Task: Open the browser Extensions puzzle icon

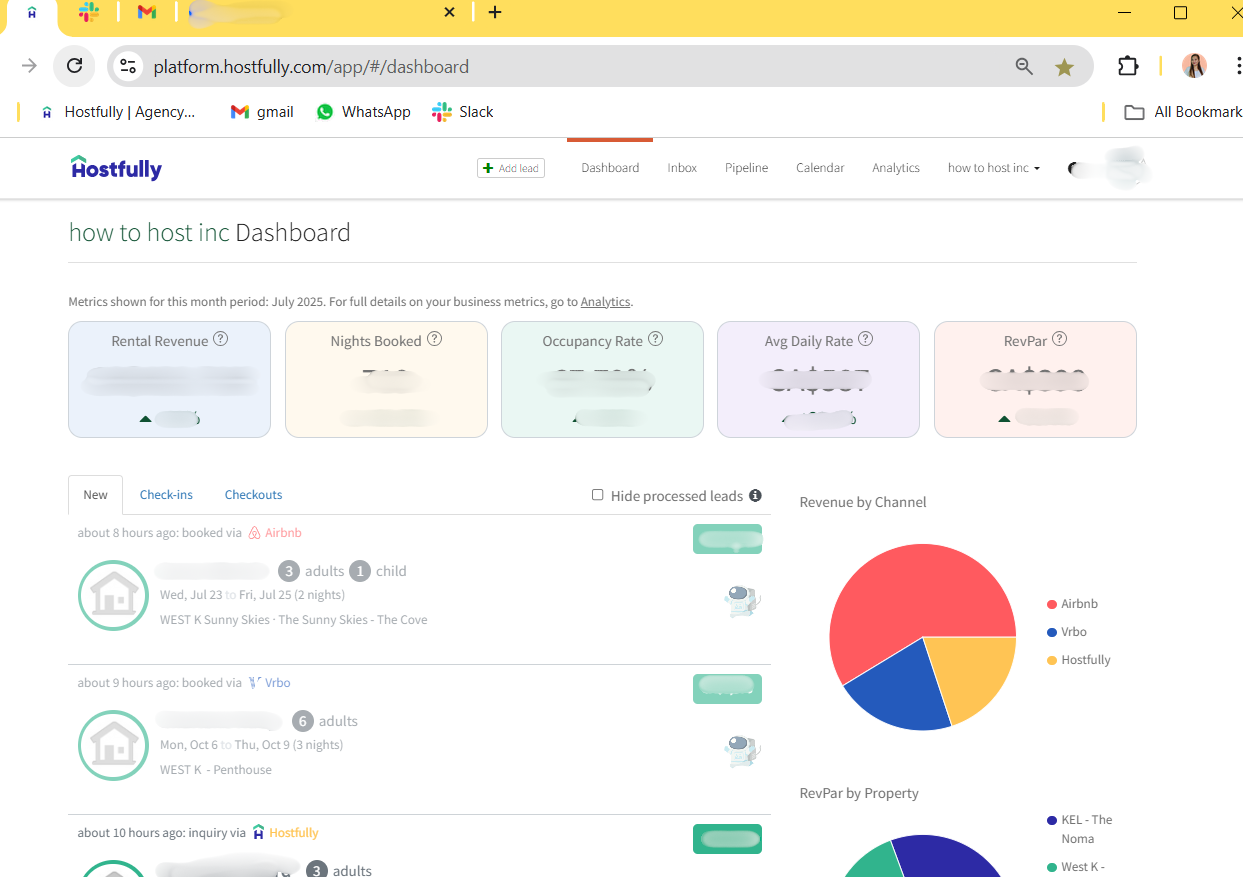Action: coord(1128,66)
